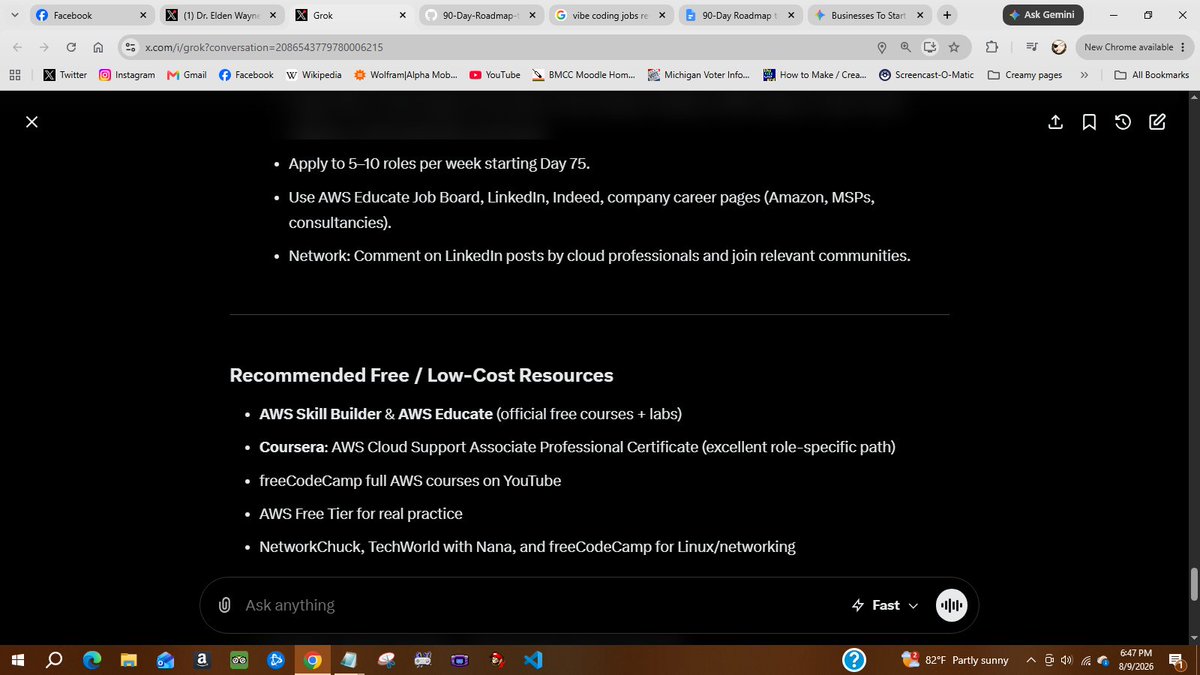Click the site information icon in the address bar
The width and height of the screenshot is (1200, 675).
click(129, 47)
